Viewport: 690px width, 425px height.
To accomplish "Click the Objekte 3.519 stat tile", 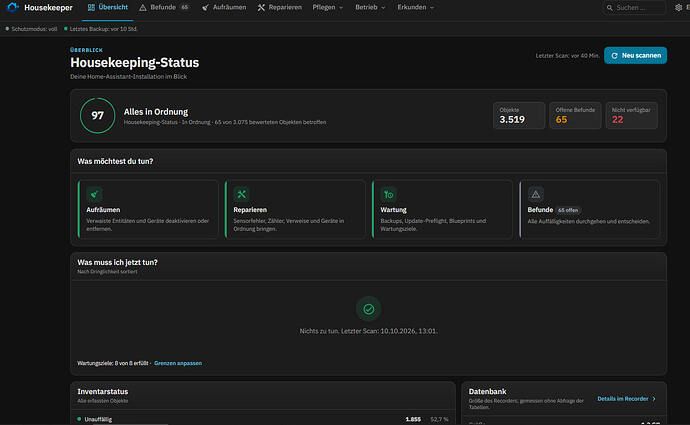I will (519, 116).
